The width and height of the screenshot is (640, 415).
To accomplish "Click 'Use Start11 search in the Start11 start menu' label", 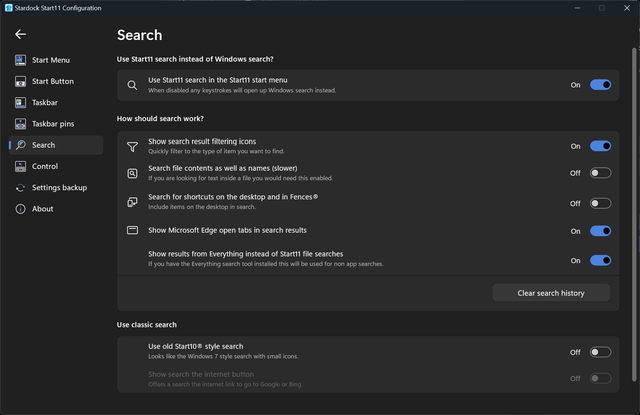I will pyautogui.click(x=218, y=80).
